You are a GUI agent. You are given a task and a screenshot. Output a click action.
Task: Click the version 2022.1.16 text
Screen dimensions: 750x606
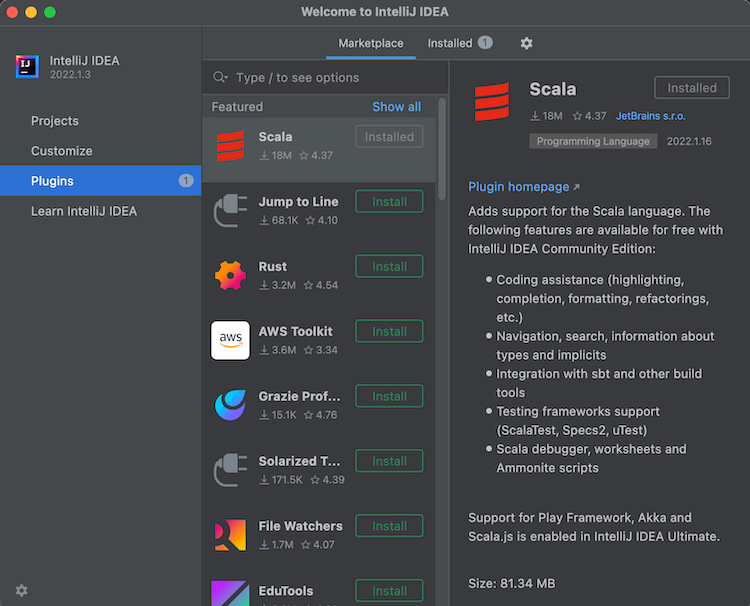point(689,142)
